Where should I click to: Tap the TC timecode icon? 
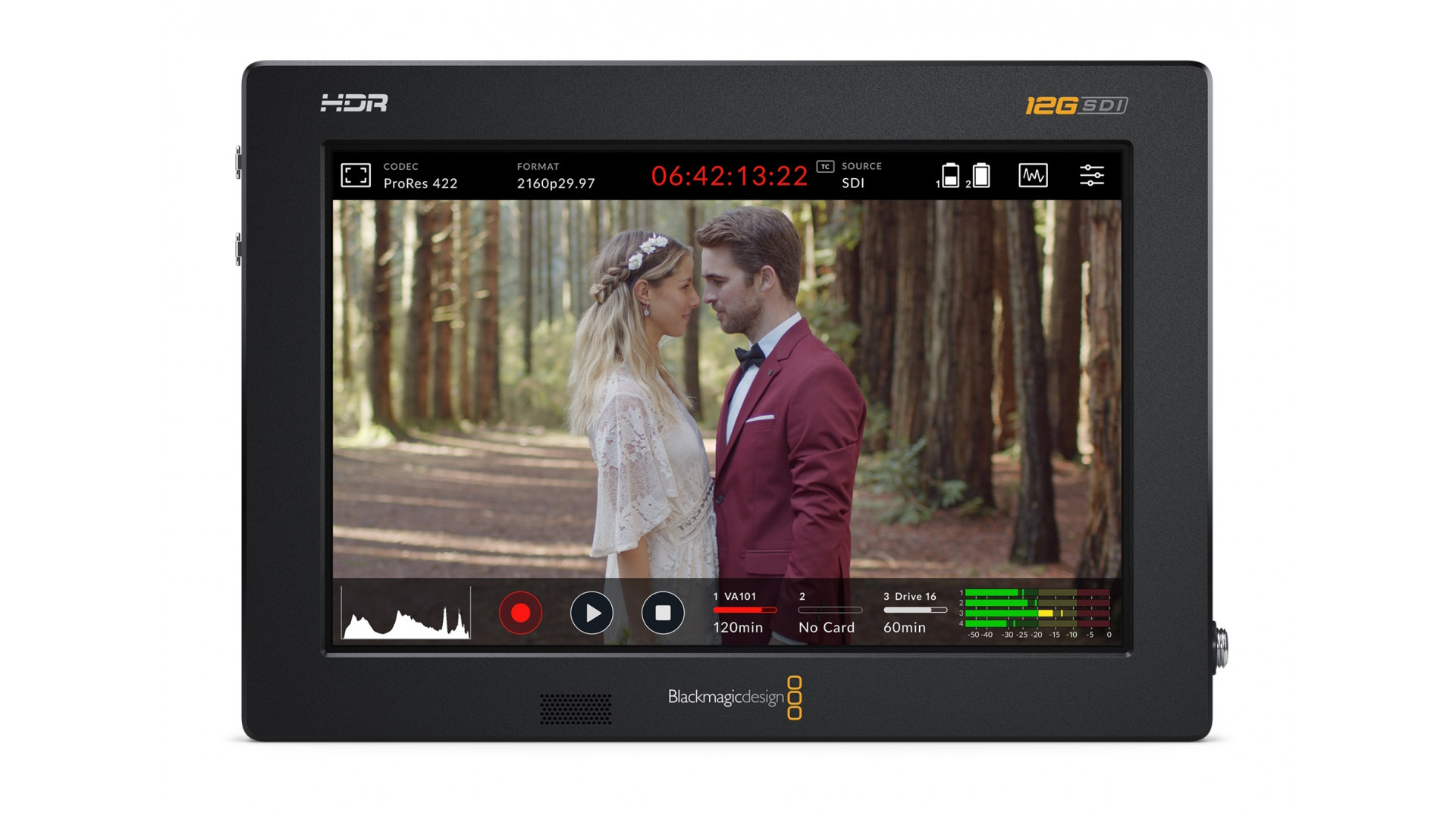point(825,166)
